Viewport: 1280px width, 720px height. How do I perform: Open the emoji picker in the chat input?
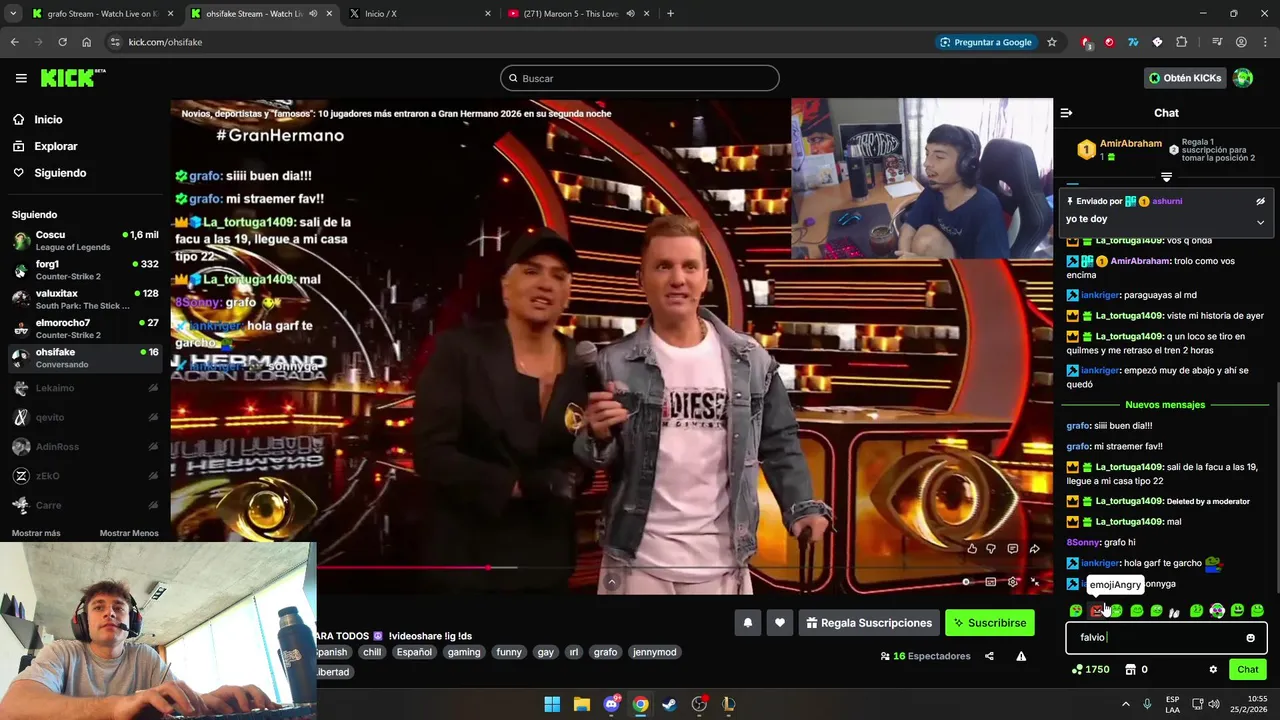1250,638
